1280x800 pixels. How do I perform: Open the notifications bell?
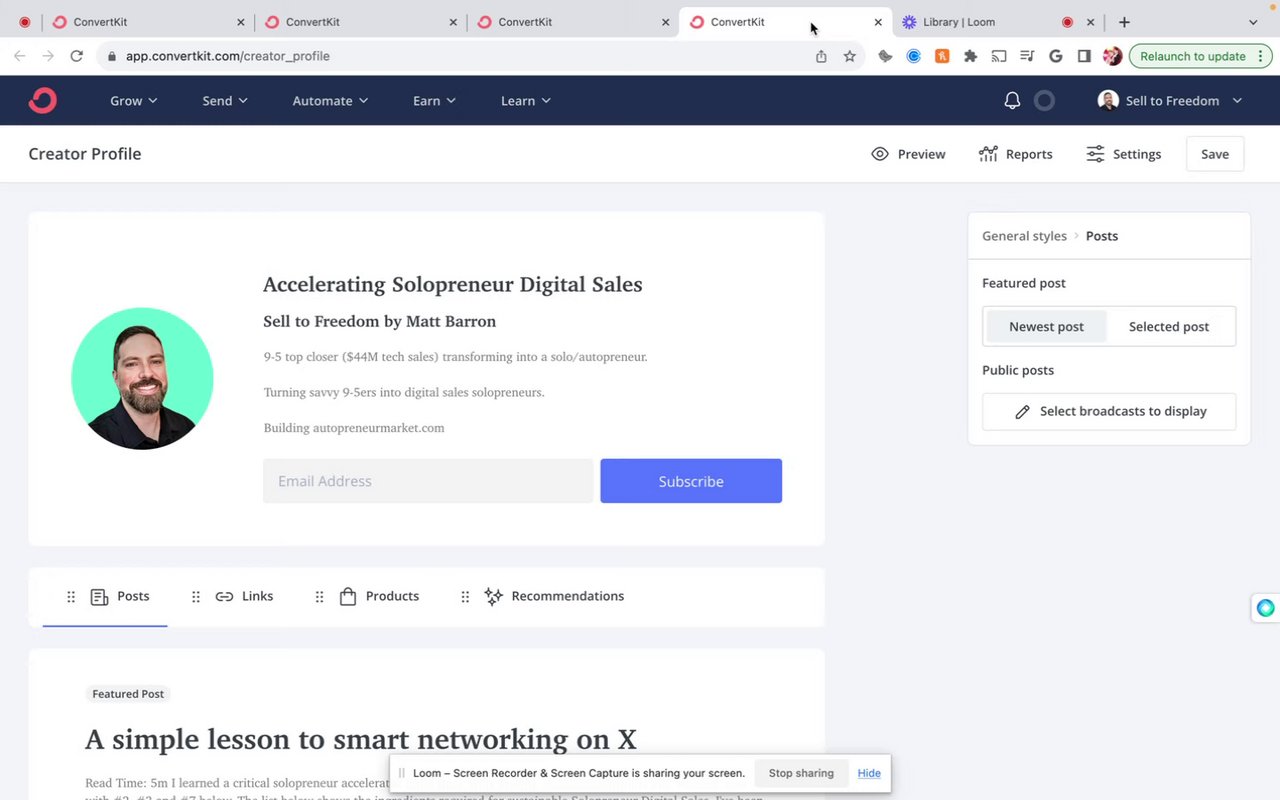(x=1012, y=100)
